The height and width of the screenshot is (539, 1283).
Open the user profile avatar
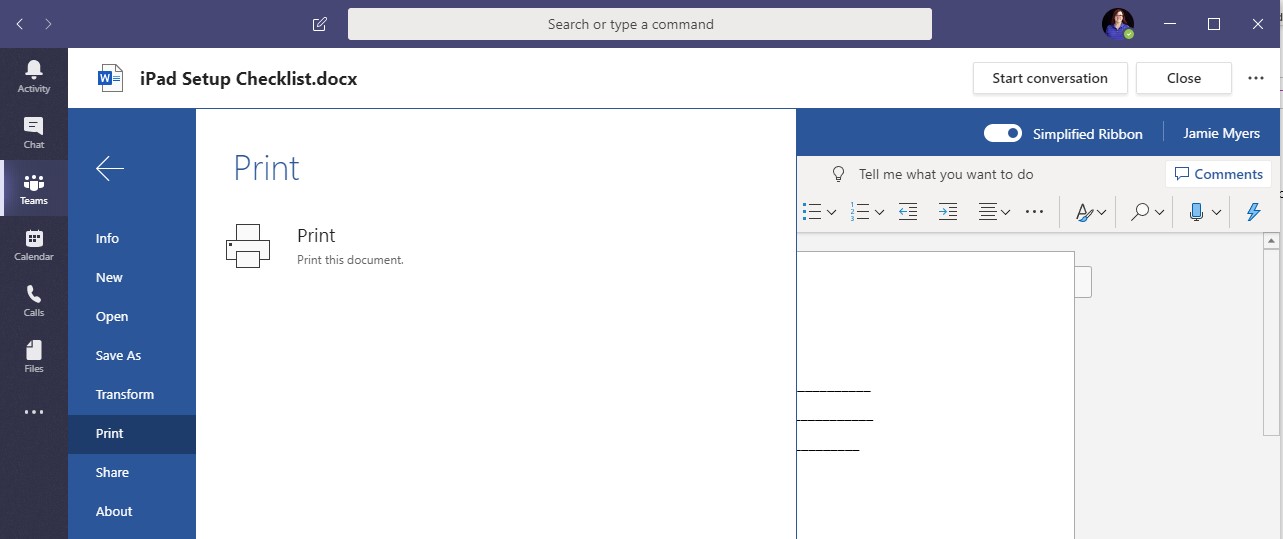point(1117,24)
